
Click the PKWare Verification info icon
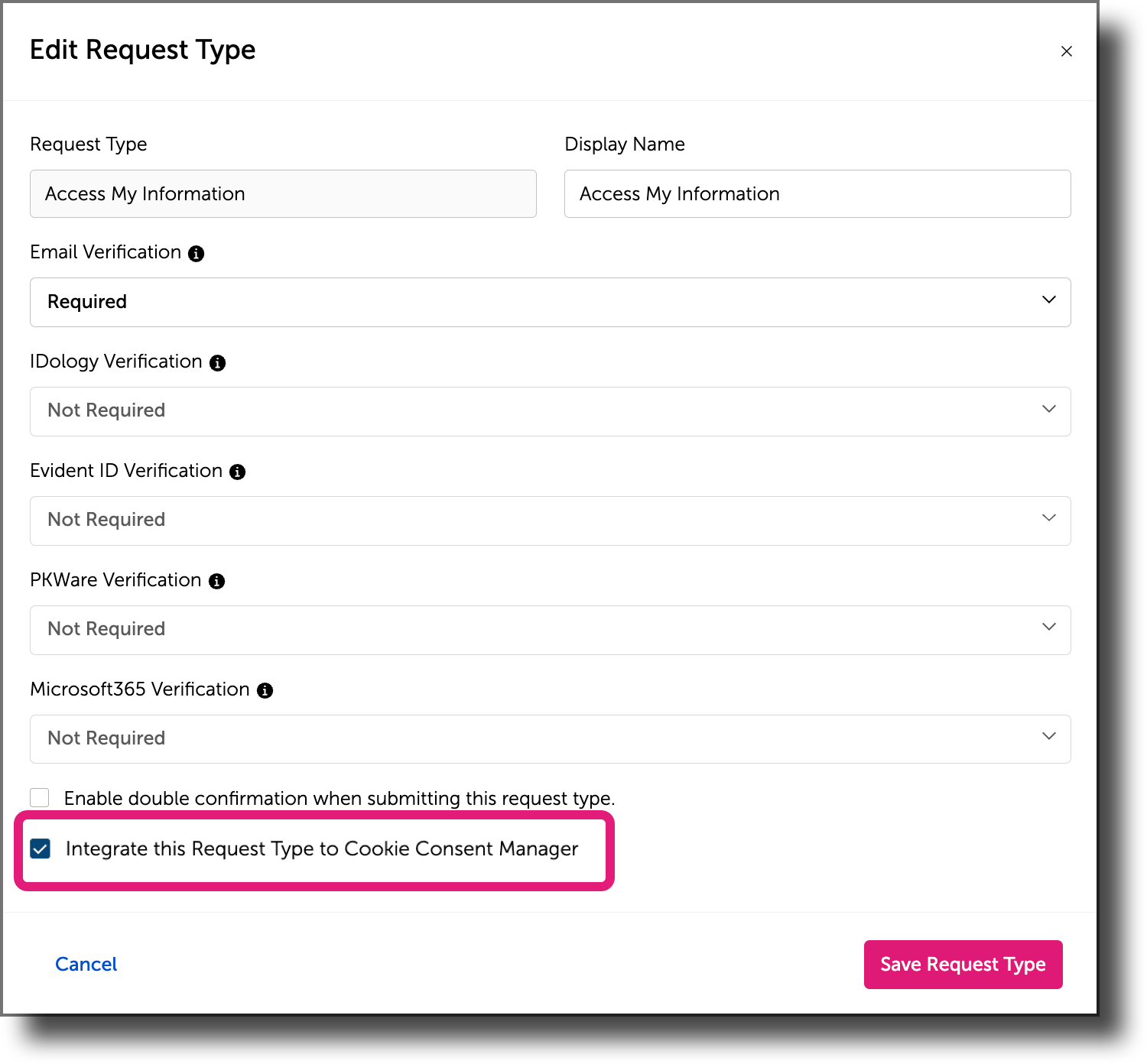point(217,581)
